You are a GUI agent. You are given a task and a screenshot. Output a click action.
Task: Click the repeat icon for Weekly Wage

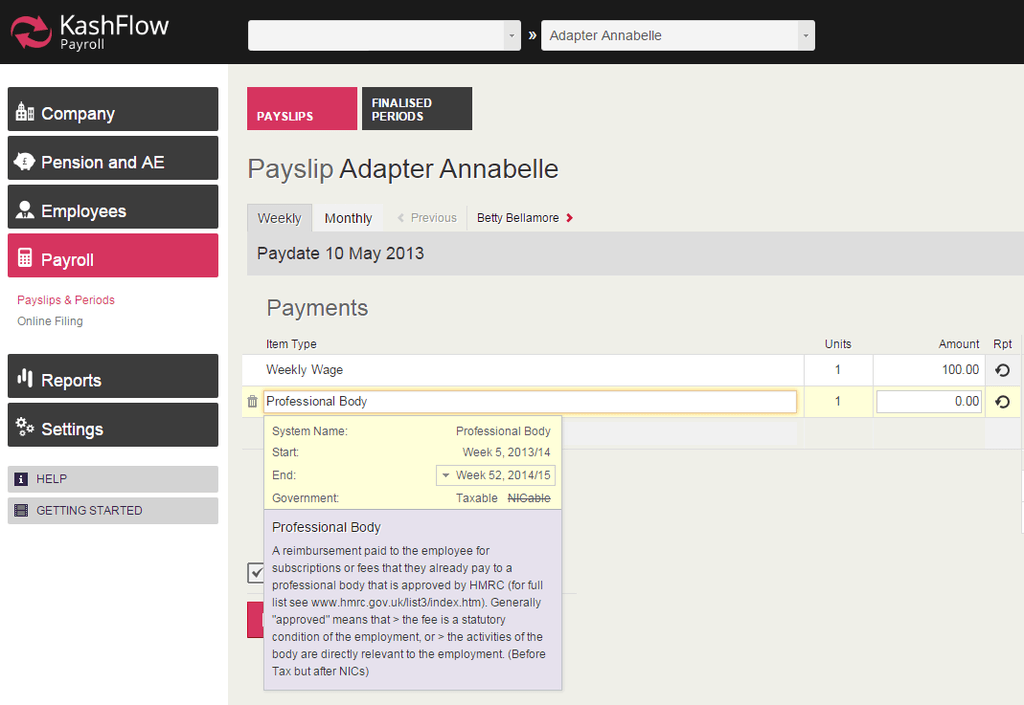click(x=1002, y=370)
